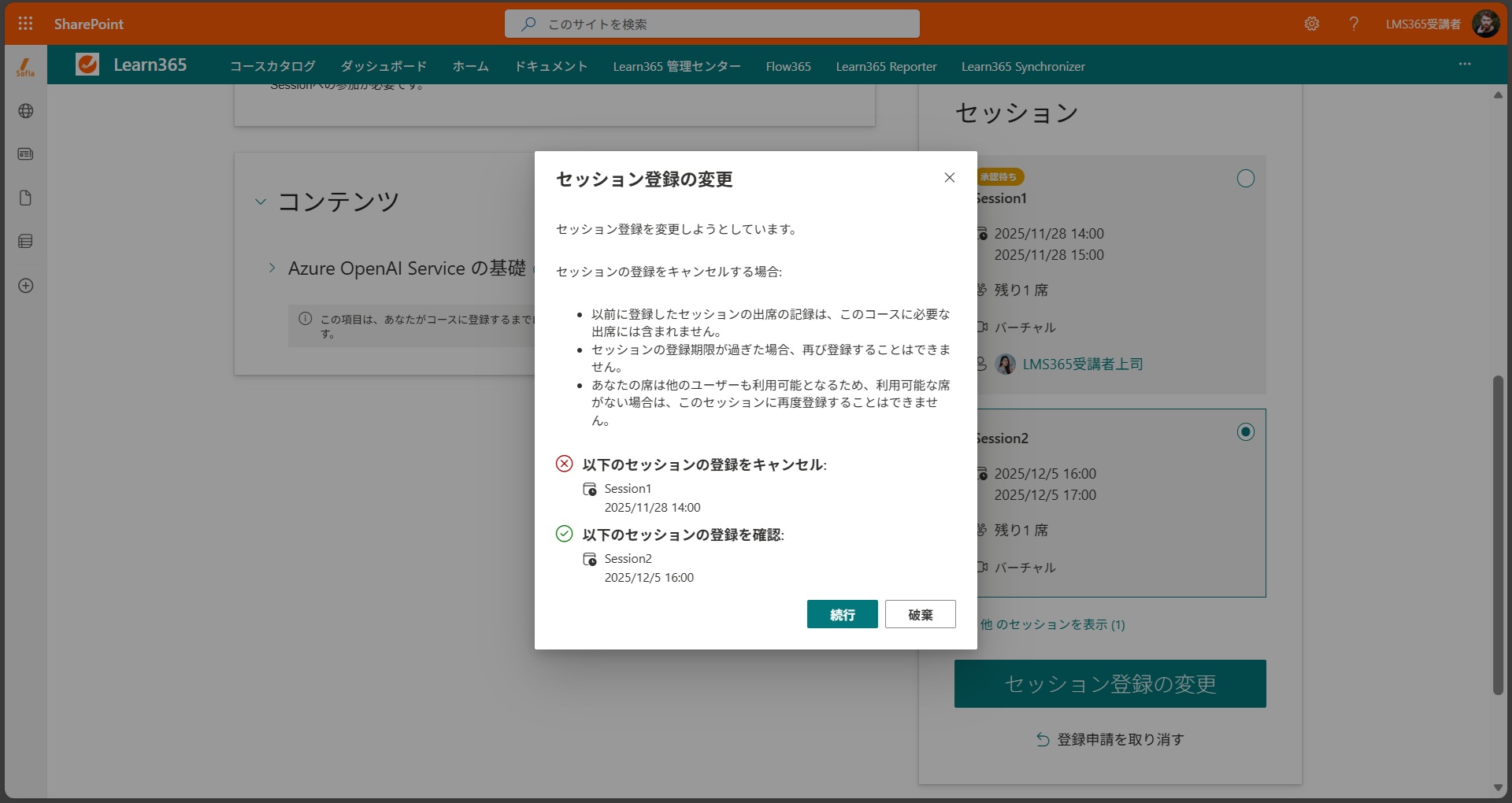This screenshot has width=1512, height=803.
Task: Open ドキュメント navigation item
Action: 551,66
